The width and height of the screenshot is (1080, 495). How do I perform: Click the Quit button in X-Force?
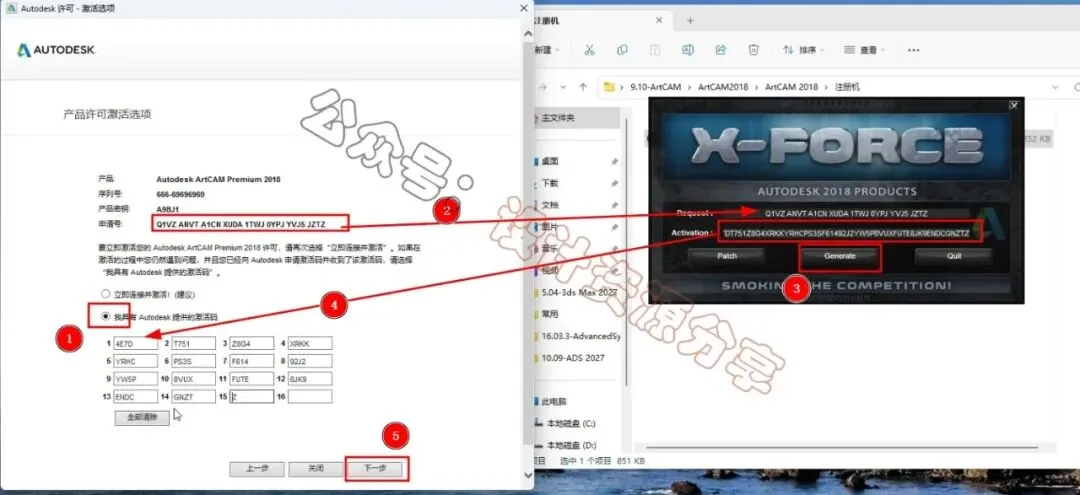click(x=953, y=256)
